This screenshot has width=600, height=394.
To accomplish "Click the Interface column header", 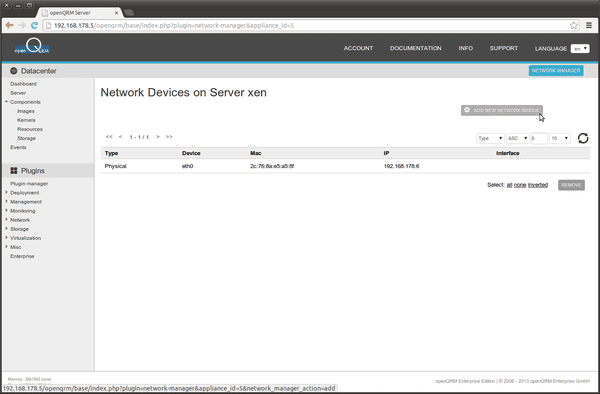I will [507, 153].
